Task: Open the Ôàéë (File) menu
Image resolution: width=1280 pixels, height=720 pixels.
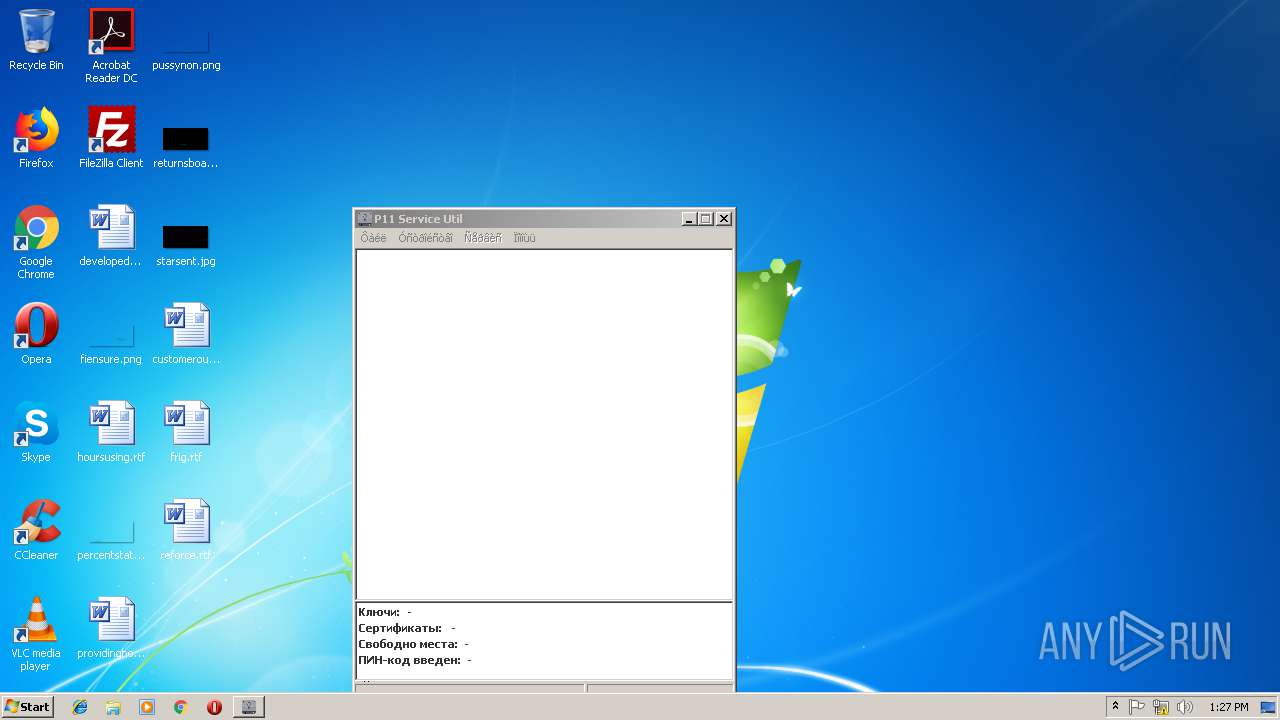Action: 373,238
